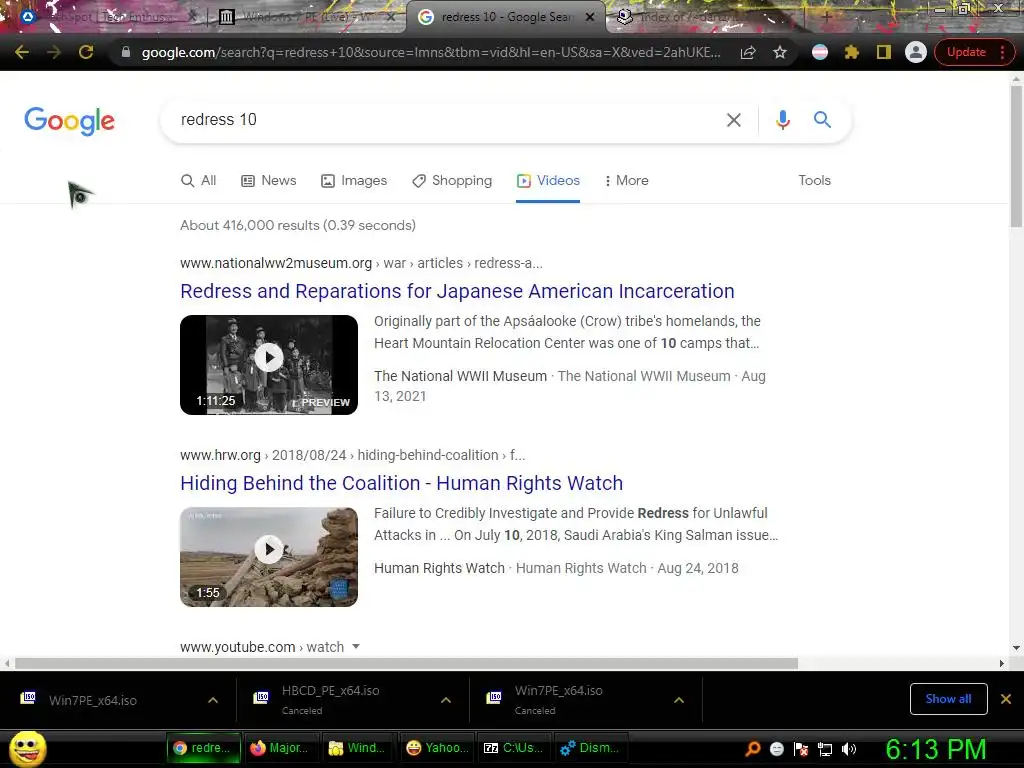Switch to 7-Zip C:\Us taskbar button

coord(513,748)
